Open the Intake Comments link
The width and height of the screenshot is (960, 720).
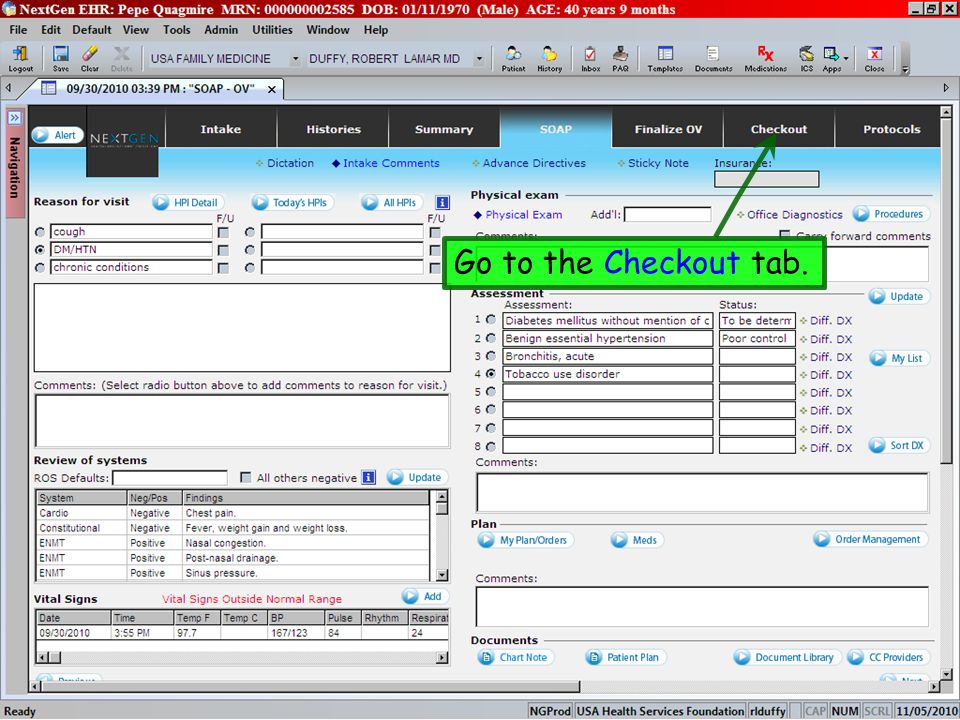tap(386, 163)
